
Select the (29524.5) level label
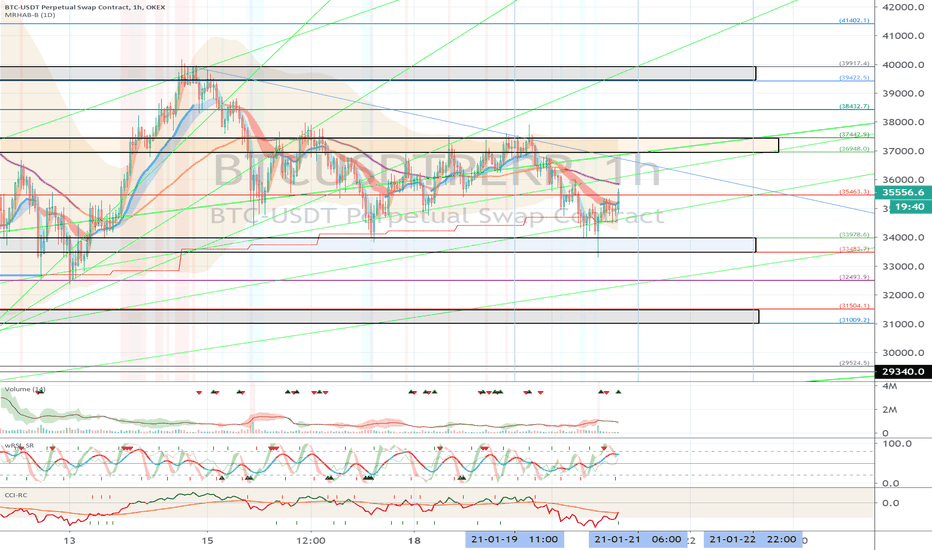click(854, 363)
